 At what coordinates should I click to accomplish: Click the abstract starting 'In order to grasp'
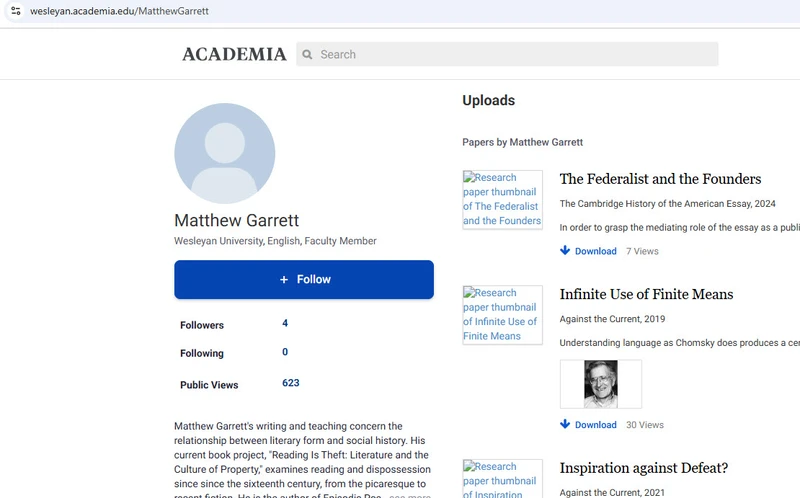pyautogui.click(x=680, y=228)
